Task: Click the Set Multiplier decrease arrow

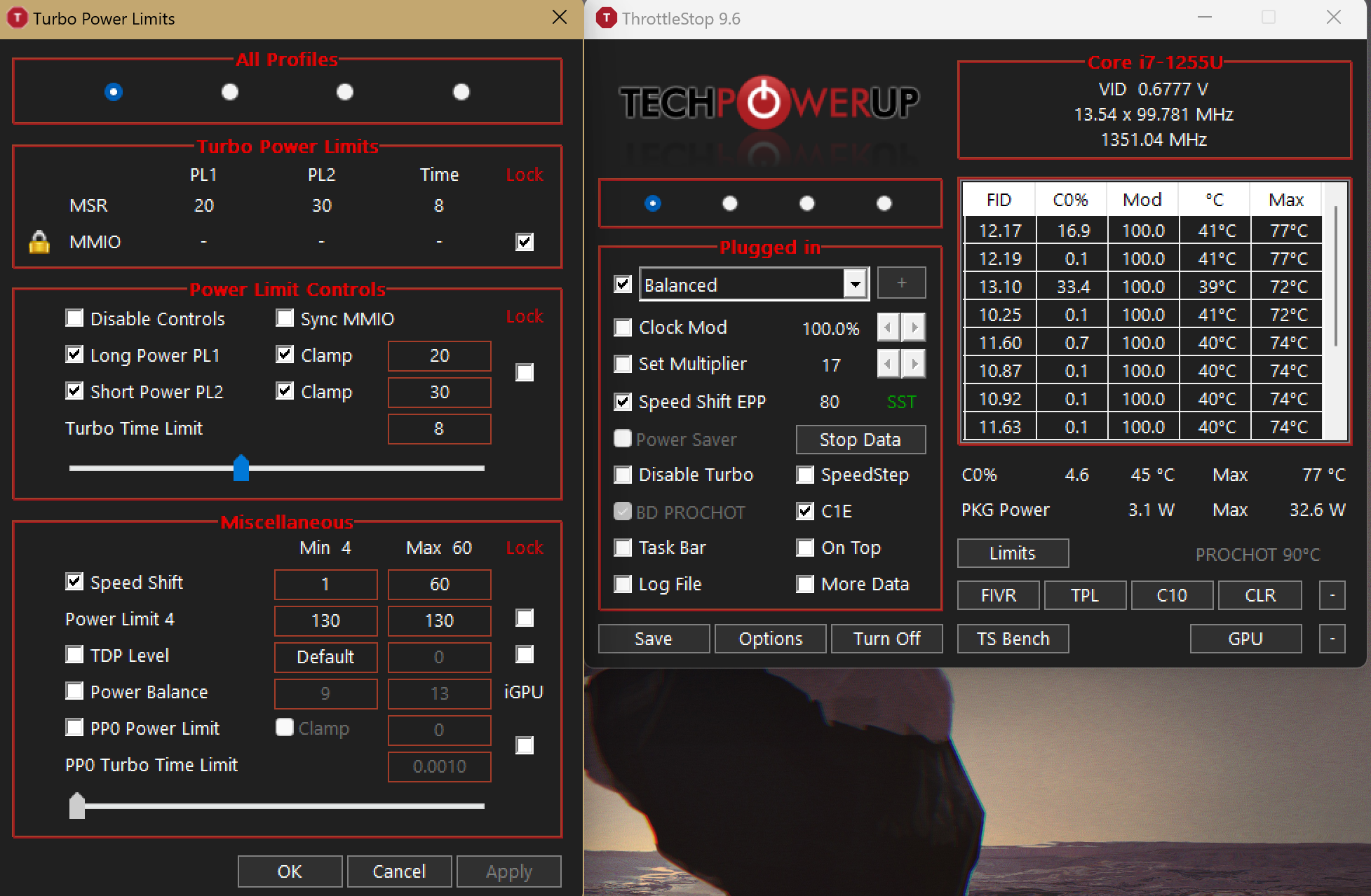Action: point(889,364)
